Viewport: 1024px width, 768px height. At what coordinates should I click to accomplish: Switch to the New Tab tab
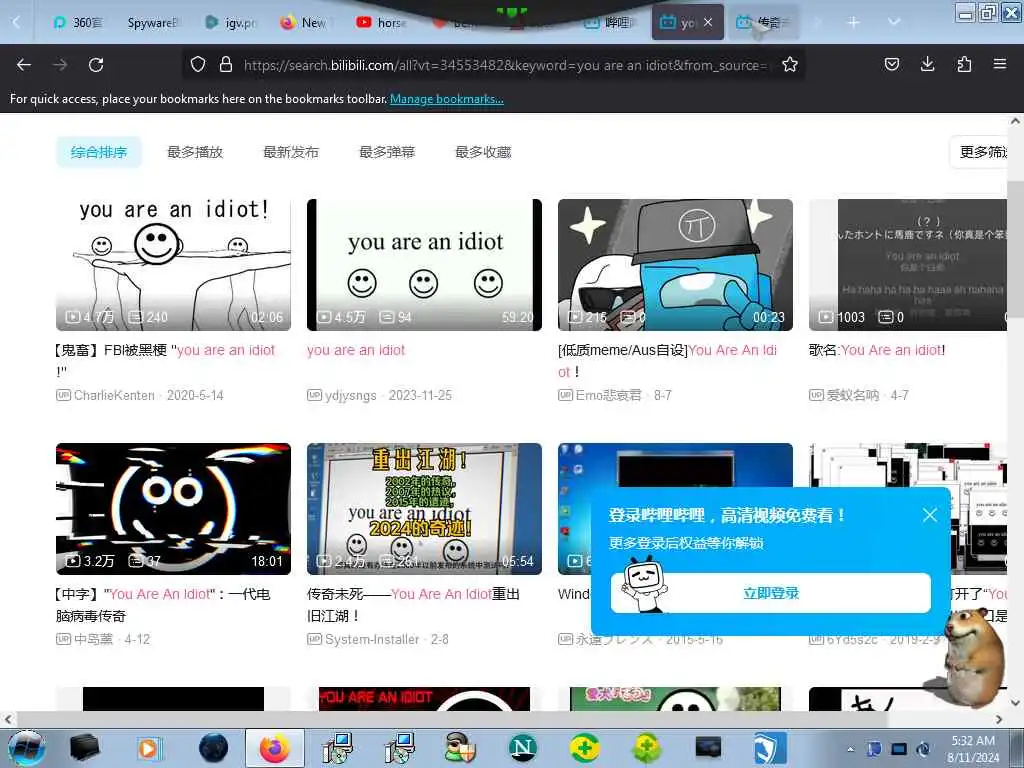pos(306,22)
